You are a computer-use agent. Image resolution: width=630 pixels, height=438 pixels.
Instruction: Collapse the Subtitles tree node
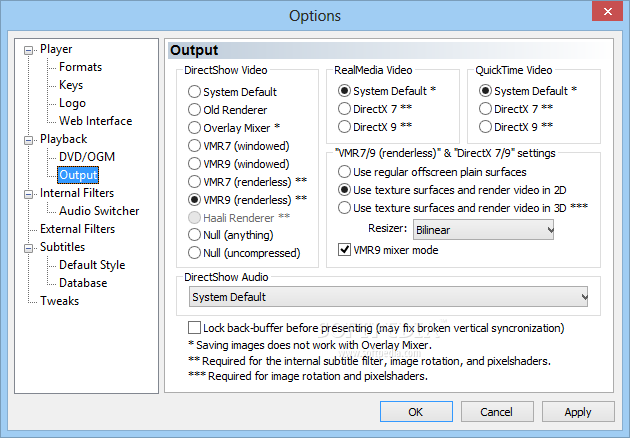pos(29,249)
